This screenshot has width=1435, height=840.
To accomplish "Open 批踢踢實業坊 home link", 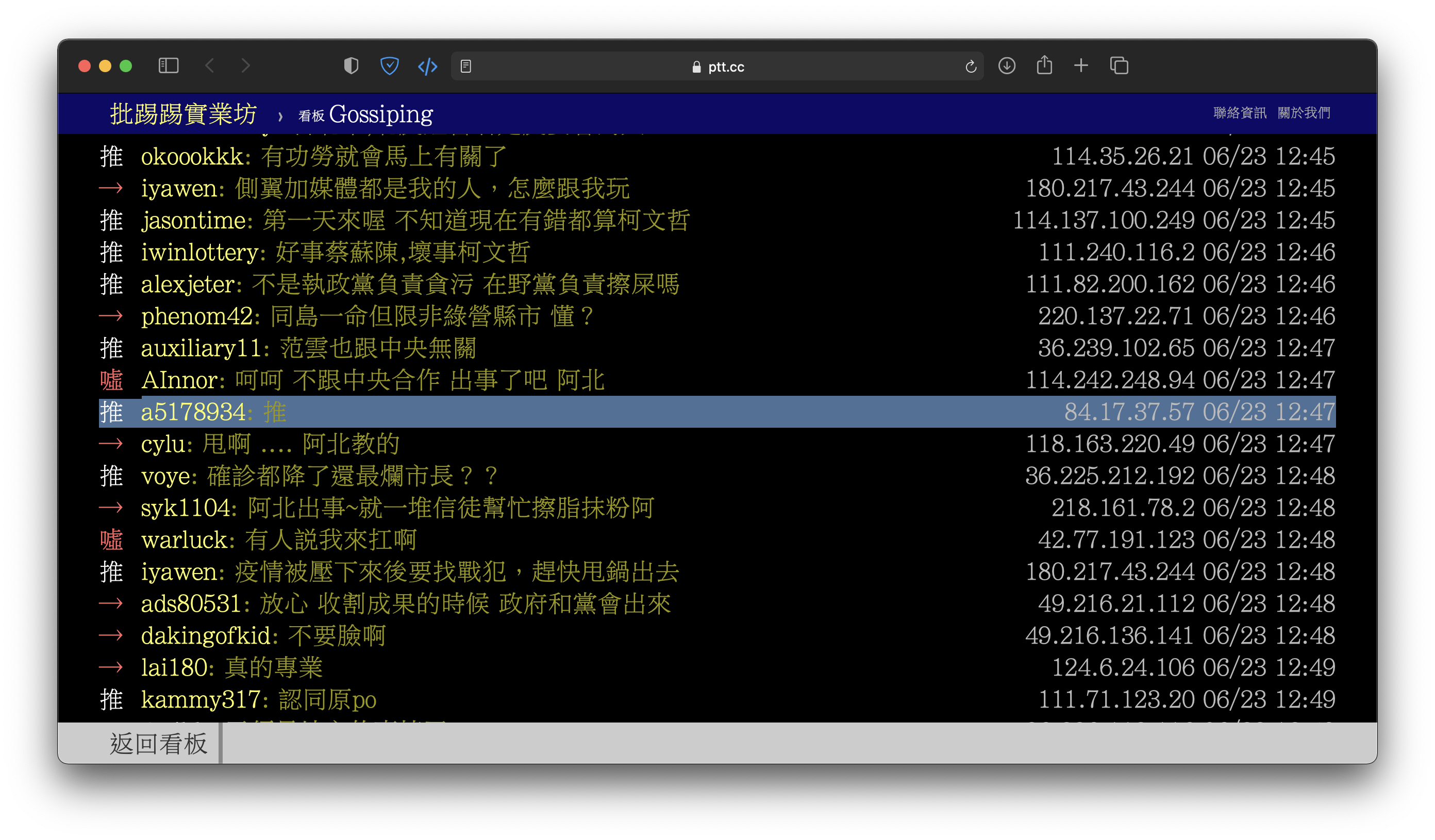I will coord(183,114).
